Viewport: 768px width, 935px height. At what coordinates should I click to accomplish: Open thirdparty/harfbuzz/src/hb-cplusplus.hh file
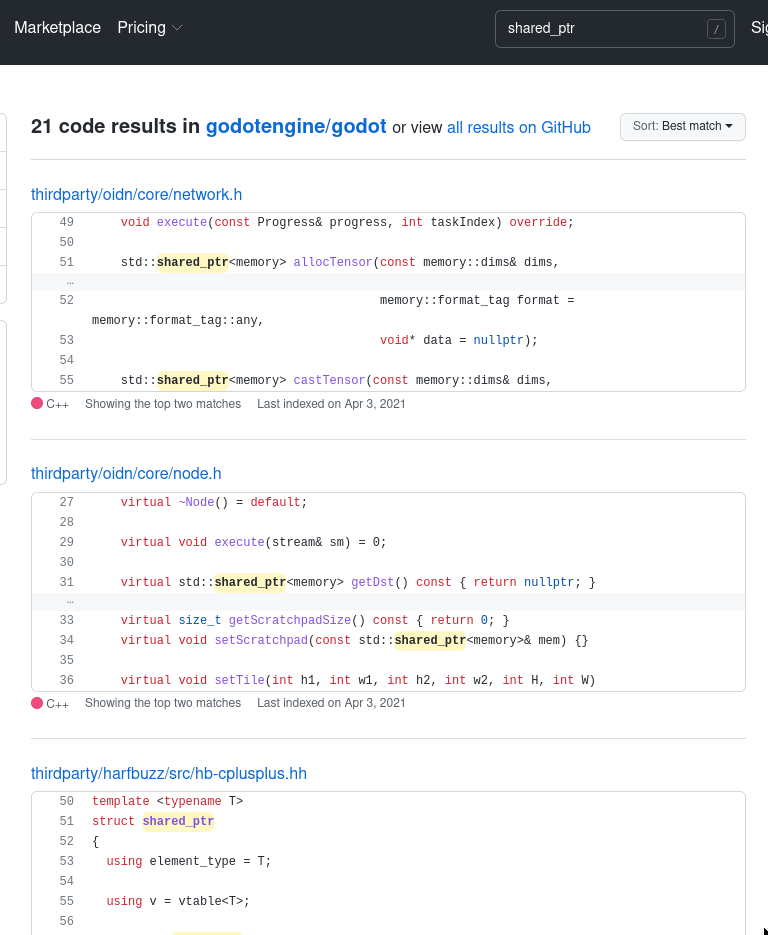pyautogui.click(x=169, y=773)
